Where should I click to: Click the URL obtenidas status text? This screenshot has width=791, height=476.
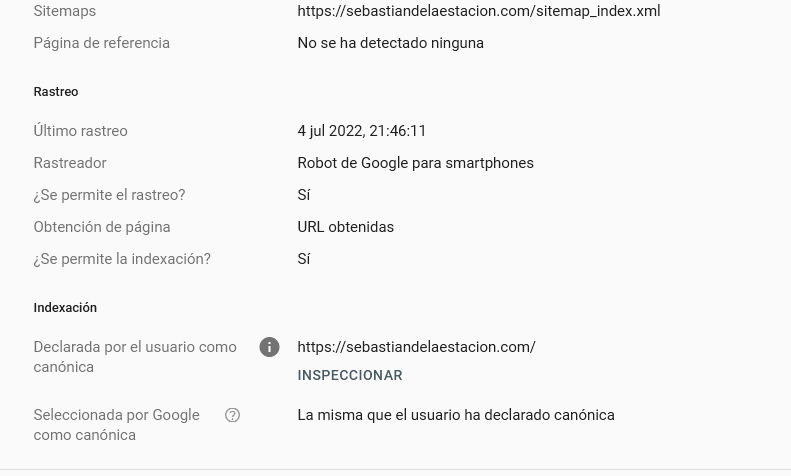346,227
